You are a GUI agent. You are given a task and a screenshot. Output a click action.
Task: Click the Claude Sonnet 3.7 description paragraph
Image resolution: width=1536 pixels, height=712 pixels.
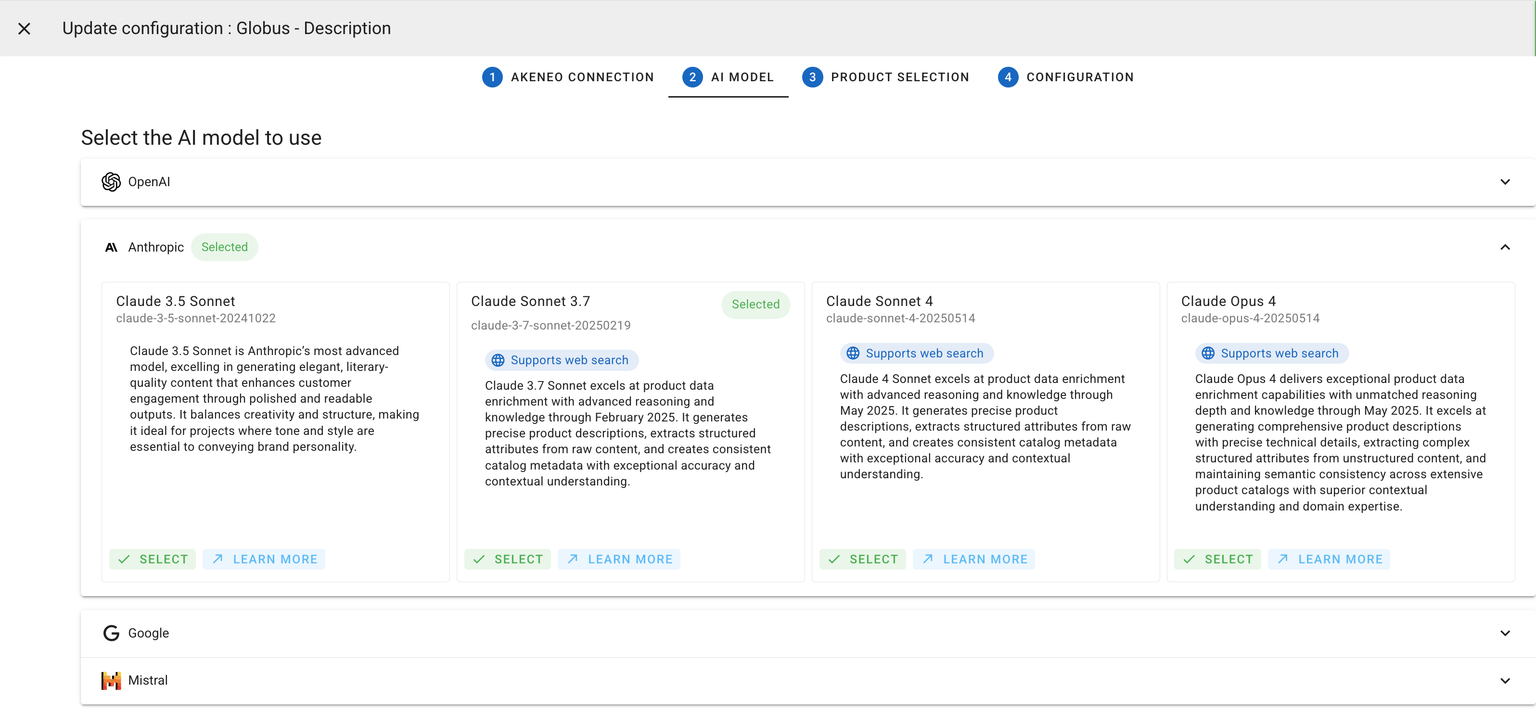tap(628, 433)
